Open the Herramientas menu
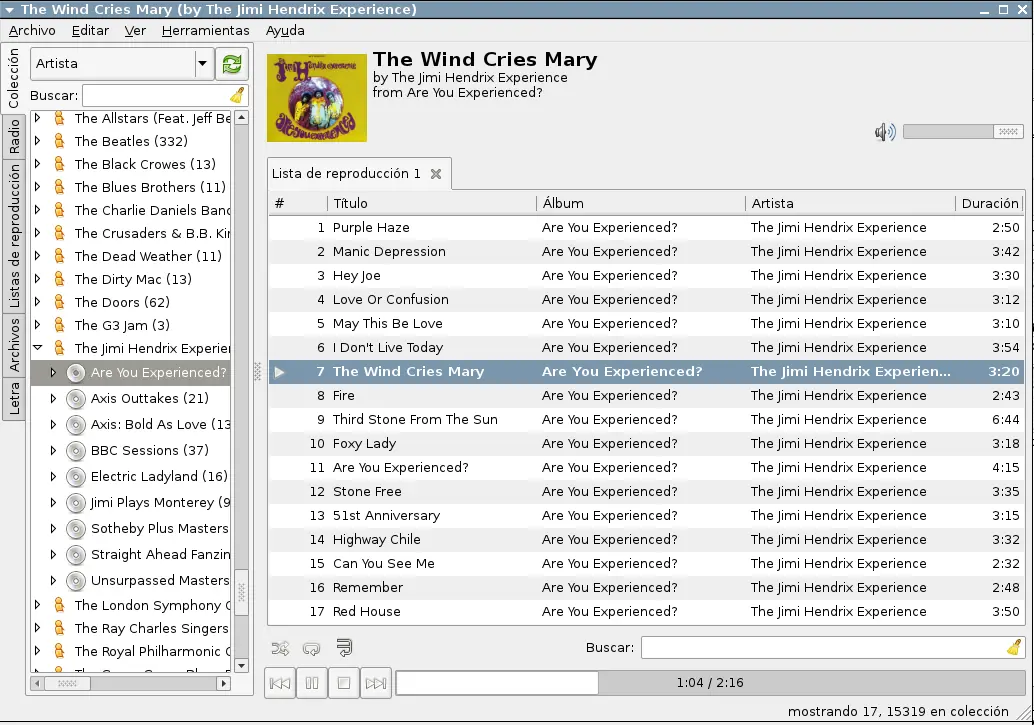This screenshot has width=1034, height=725. [206, 30]
